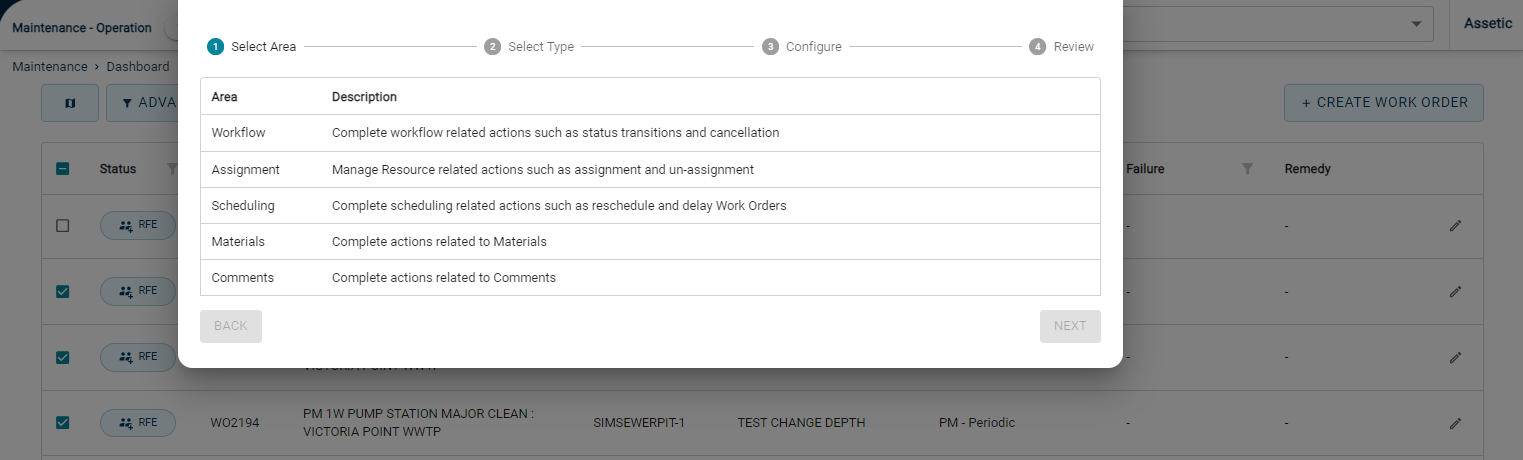Check the unchecked first row checkbox
The image size is (1523, 460).
(62, 226)
